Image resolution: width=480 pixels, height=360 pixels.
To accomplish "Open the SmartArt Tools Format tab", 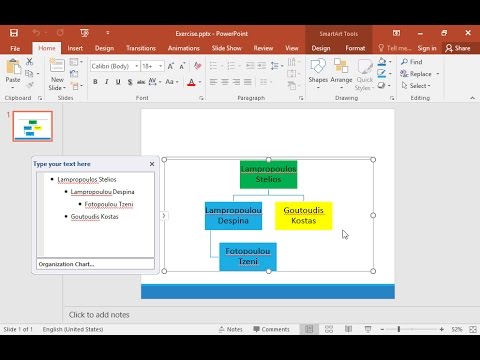I will coord(355,48).
